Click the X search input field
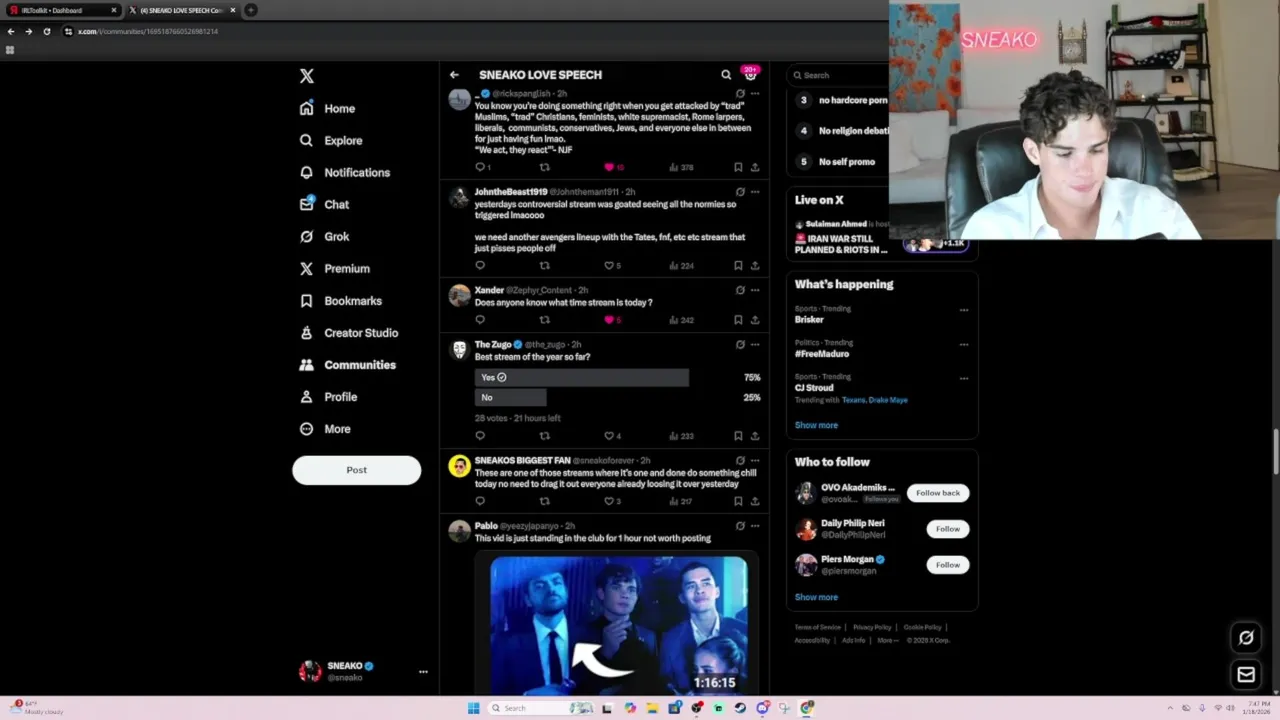The width and height of the screenshot is (1280, 720). click(837, 75)
